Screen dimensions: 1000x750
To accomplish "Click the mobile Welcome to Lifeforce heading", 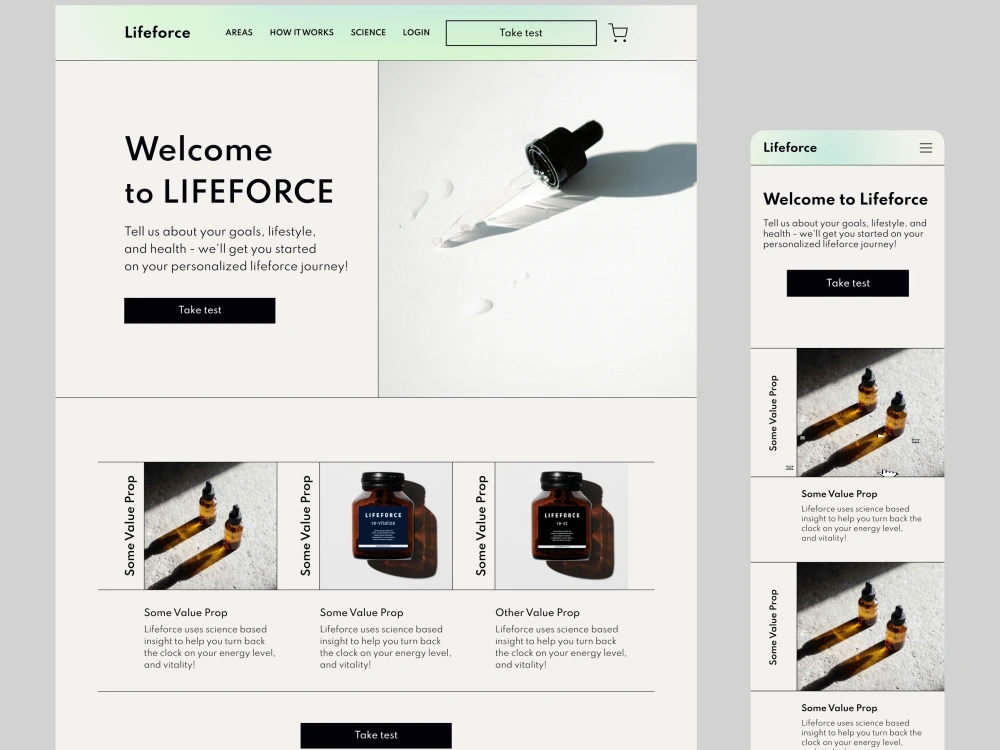I will [845, 199].
